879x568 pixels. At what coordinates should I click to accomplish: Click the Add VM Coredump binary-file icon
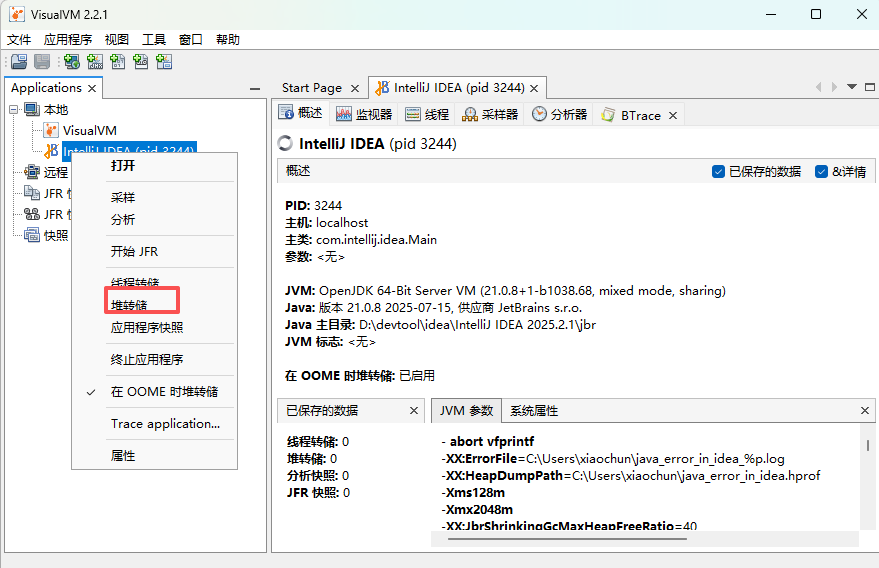coord(118,62)
